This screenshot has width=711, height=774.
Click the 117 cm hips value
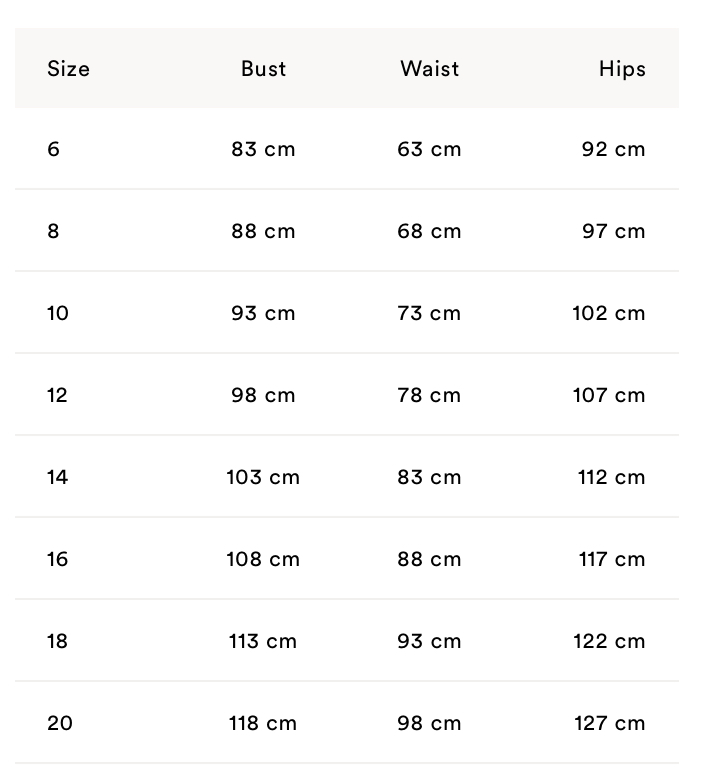click(x=611, y=560)
